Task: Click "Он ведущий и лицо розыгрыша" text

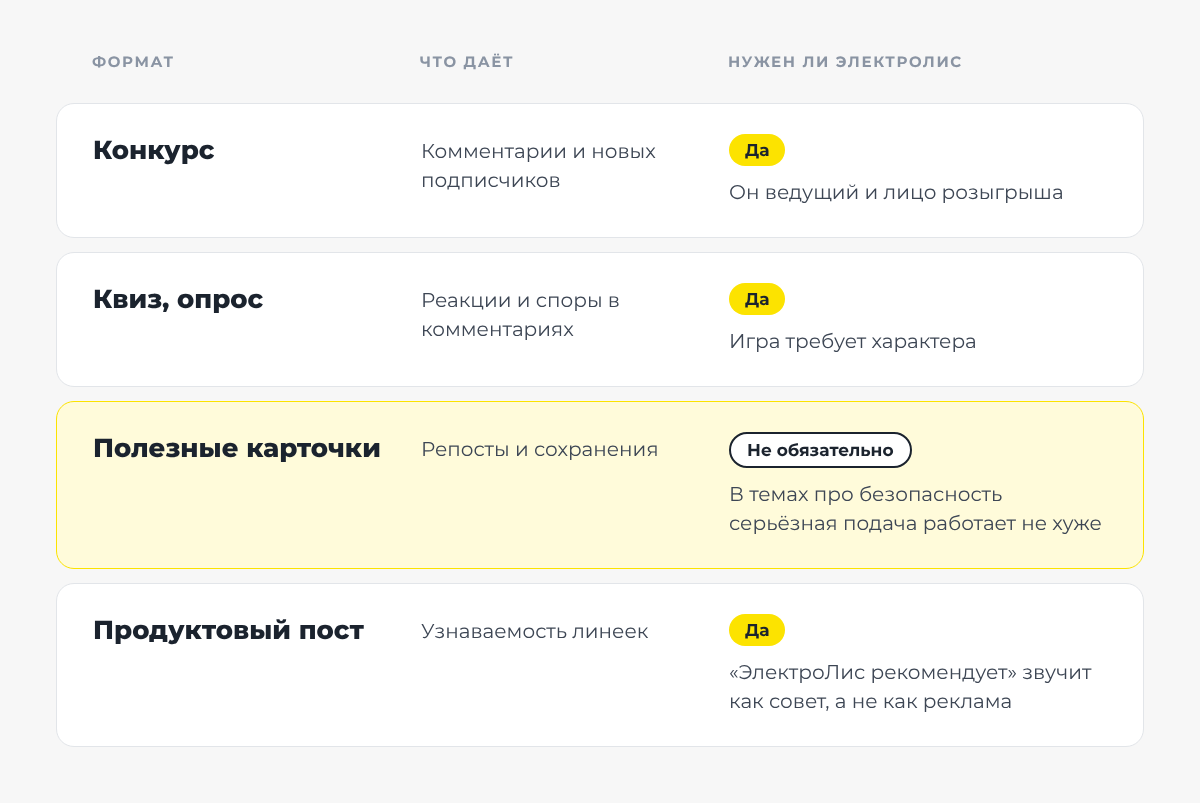Action: pyautogui.click(x=896, y=192)
